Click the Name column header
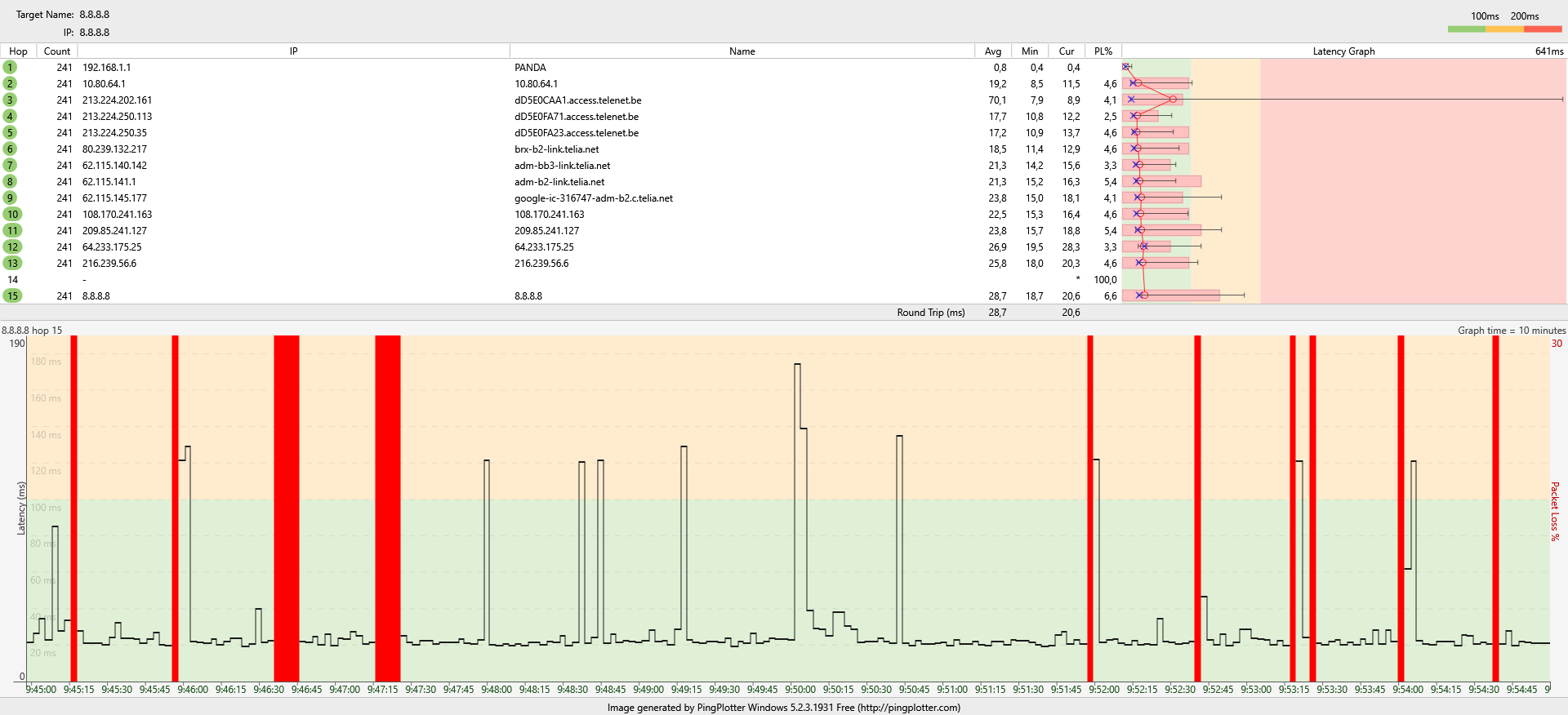The image size is (1568, 715). pos(742,51)
